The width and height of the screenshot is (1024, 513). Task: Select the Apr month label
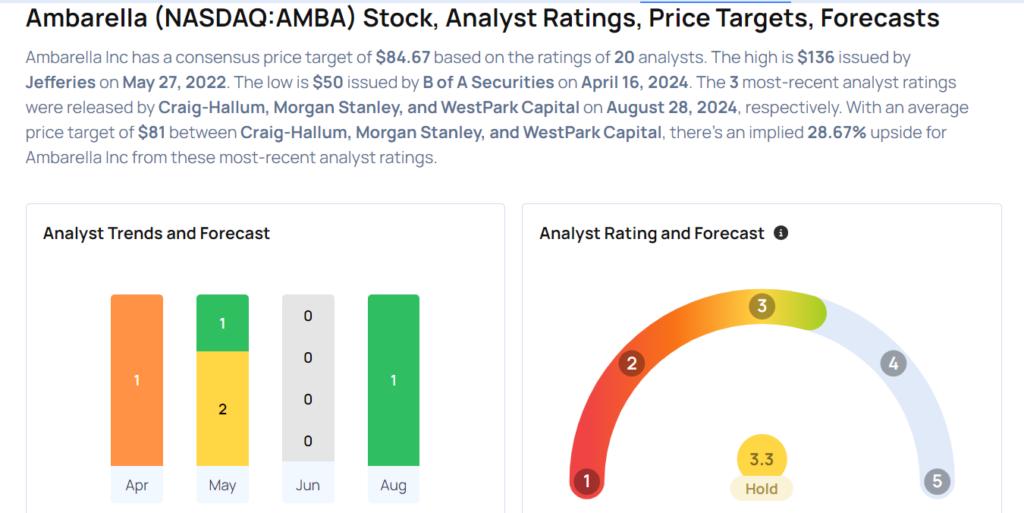pyautogui.click(x=136, y=485)
